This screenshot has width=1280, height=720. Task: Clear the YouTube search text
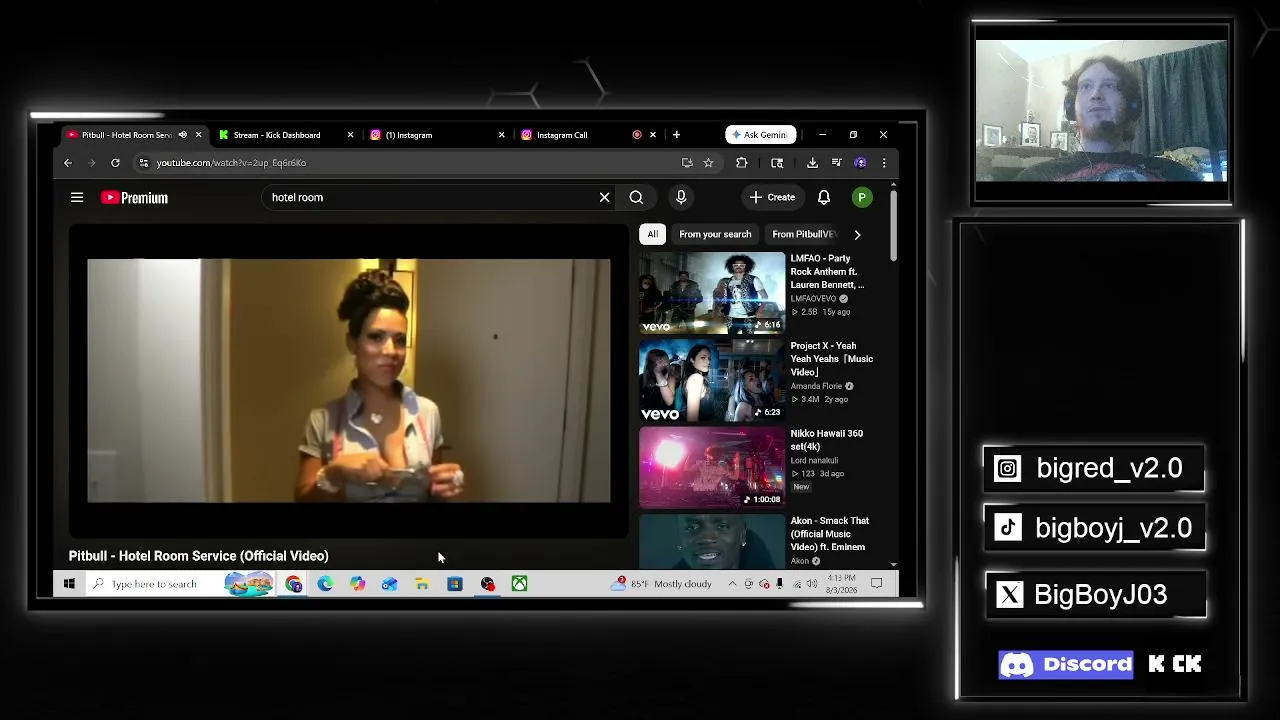tap(604, 197)
